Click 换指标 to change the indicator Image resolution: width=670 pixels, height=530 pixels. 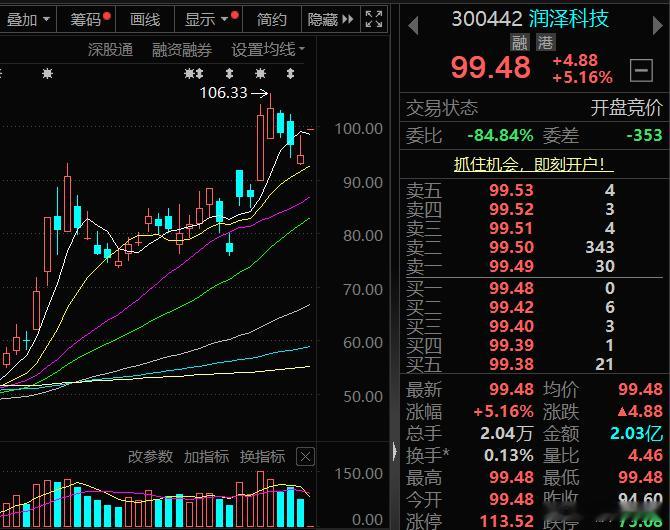pyautogui.click(x=262, y=456)
